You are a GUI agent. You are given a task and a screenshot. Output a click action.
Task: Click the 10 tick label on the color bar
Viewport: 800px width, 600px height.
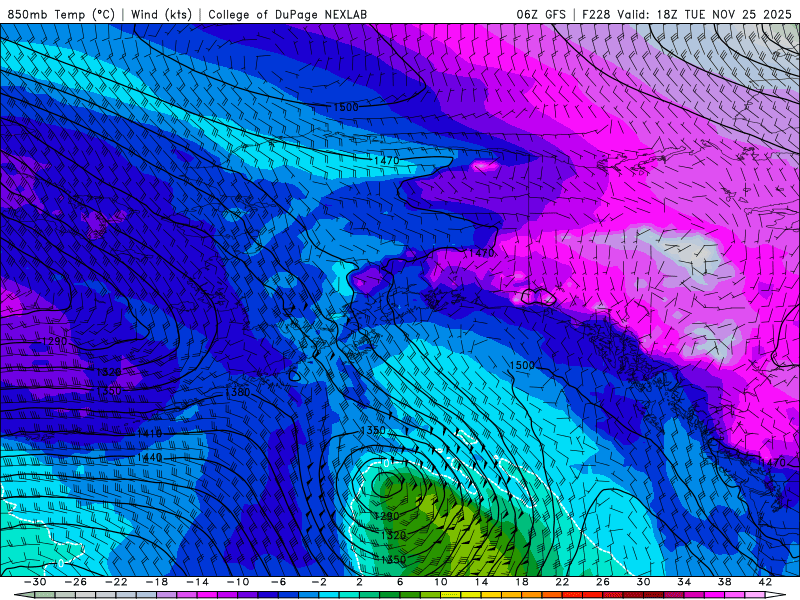tap(441, 582)
